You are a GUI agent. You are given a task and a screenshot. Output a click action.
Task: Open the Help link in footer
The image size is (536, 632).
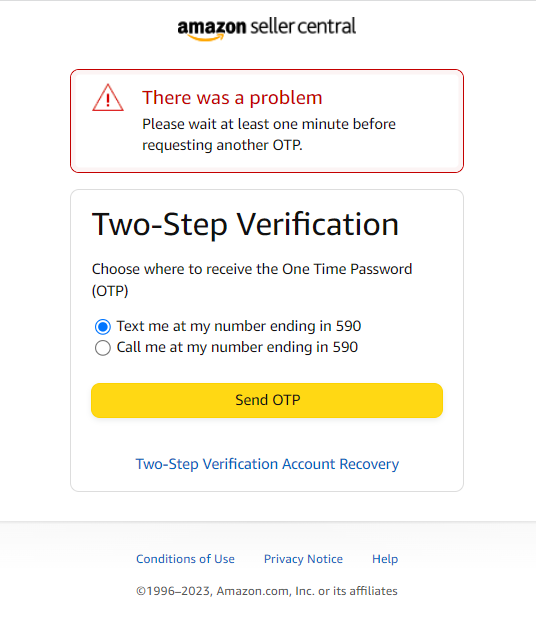(x=385, y=559)
